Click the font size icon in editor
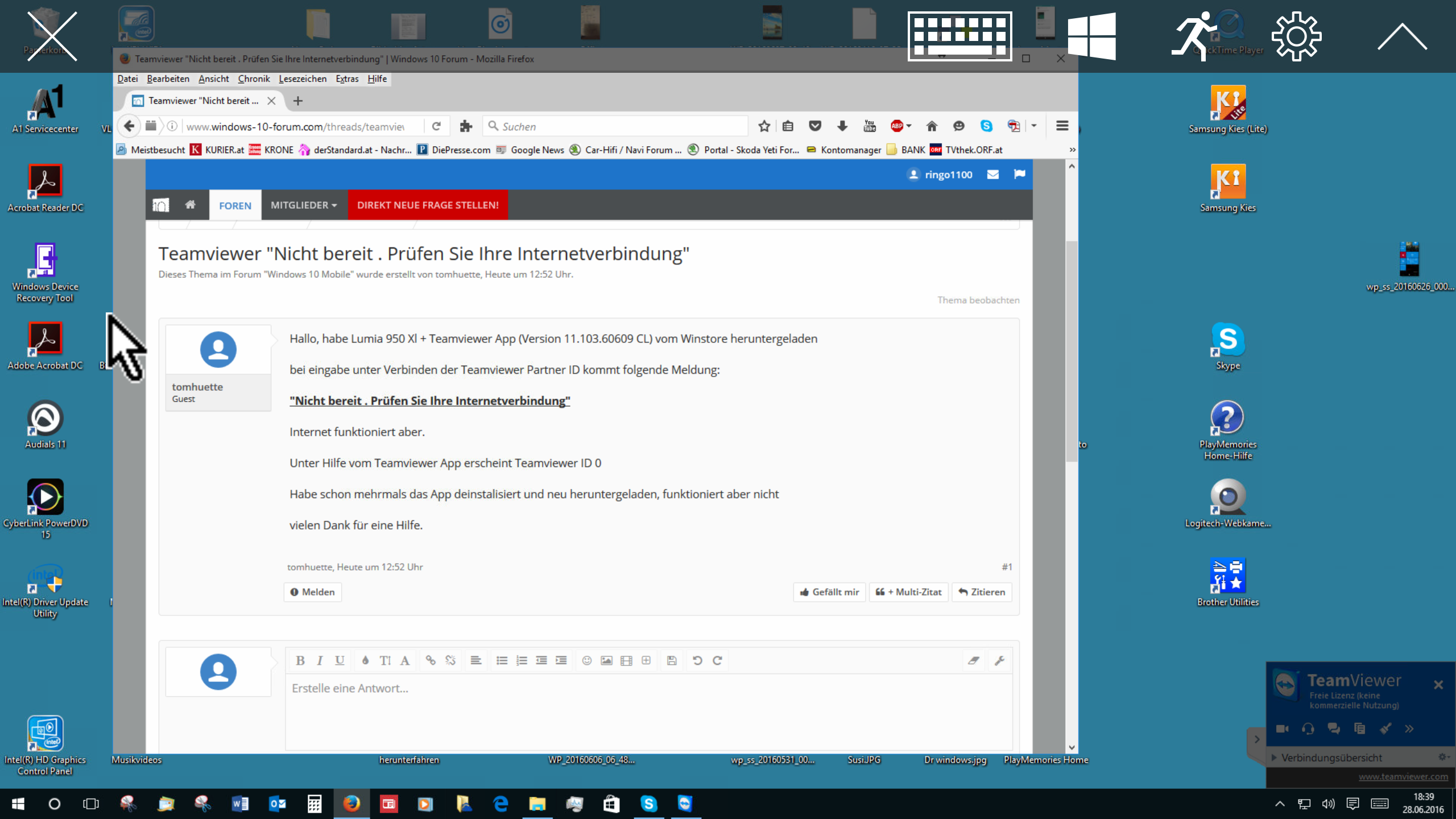Screen dimensions: 1456x819 (385, 660)
